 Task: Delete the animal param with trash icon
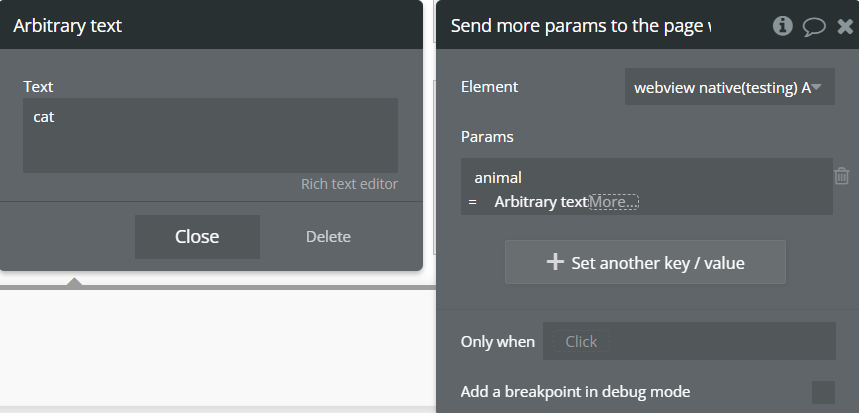[x=842, y=176]
